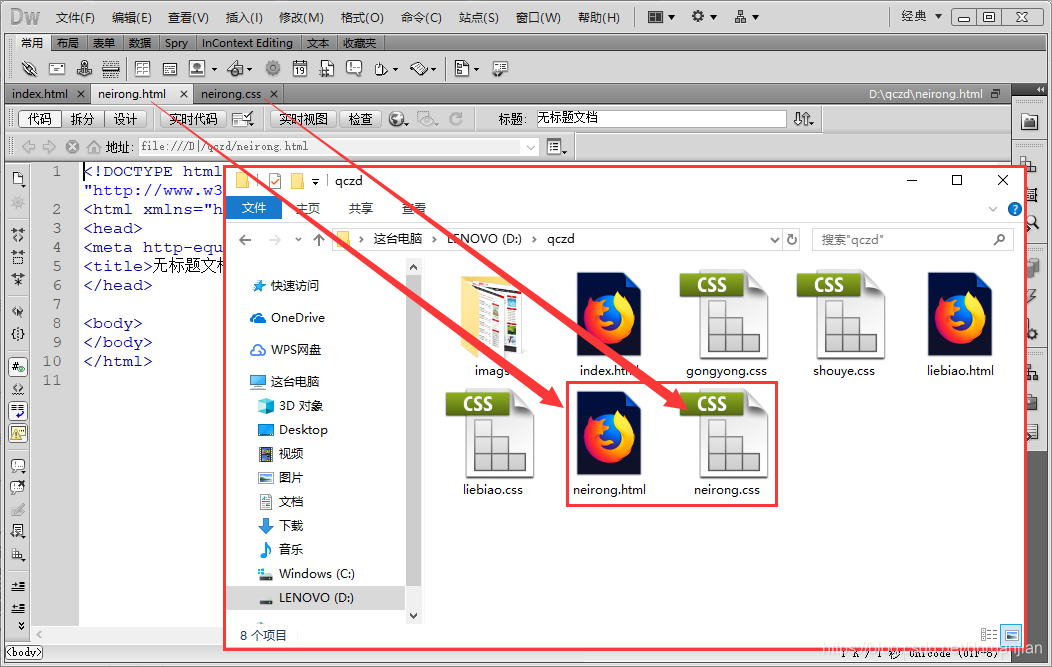This screenshot has height=667, width=1052.
Task: Go to home address icon
Action: point(94,146)
